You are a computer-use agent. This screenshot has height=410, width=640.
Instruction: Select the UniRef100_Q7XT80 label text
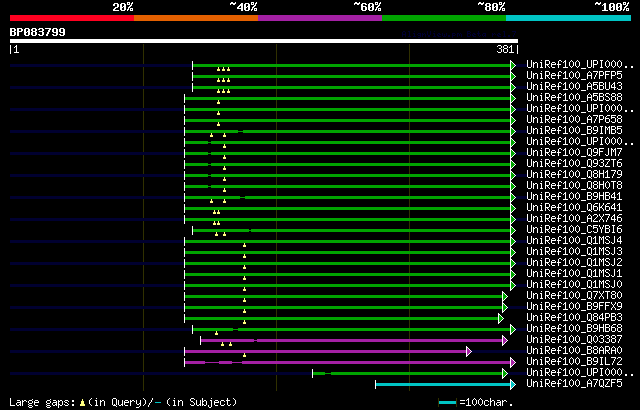click(x=574, y=296)
